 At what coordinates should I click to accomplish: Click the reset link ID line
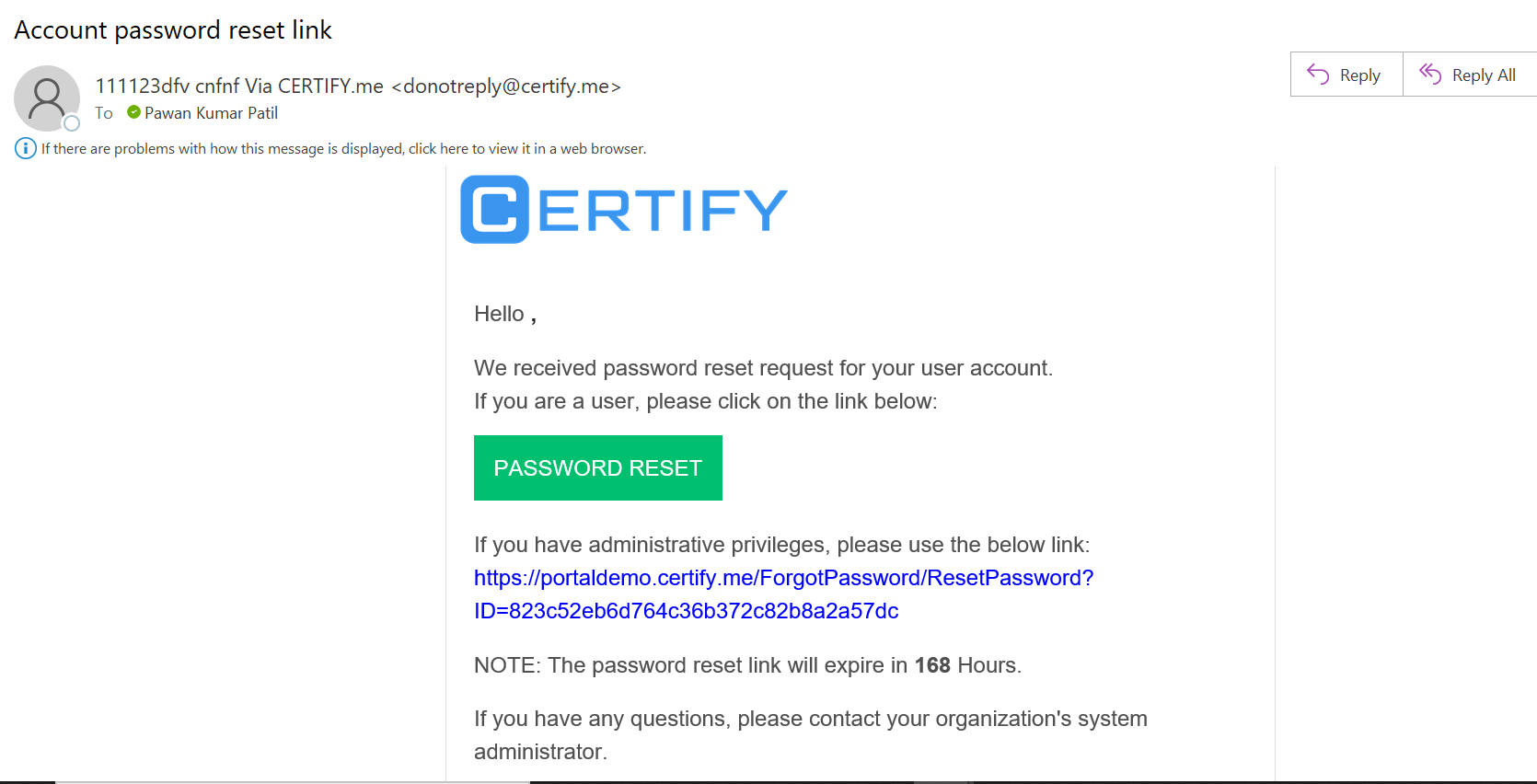(687, 611)
